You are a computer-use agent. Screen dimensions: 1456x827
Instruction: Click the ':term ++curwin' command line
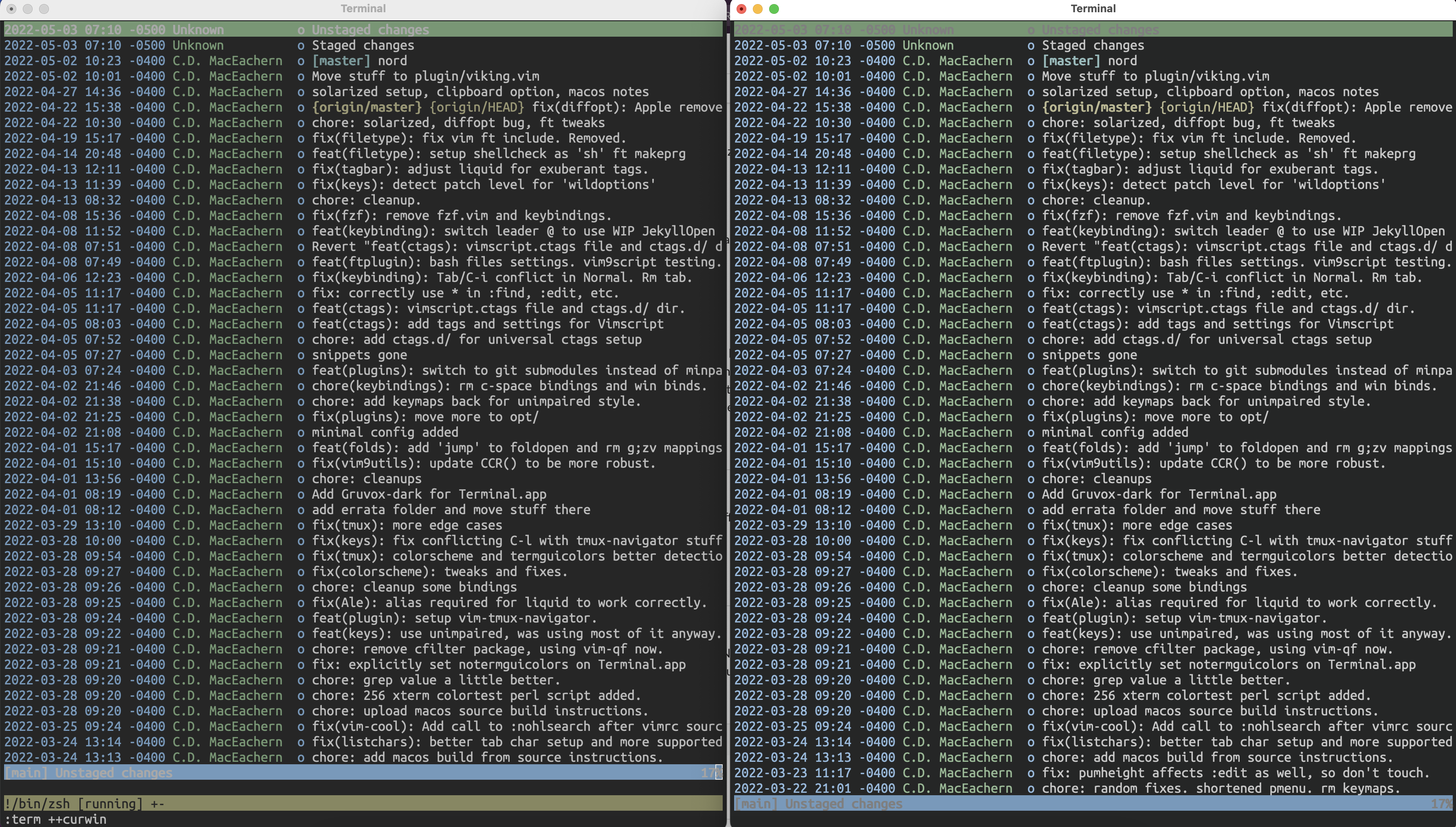(56, 819)
